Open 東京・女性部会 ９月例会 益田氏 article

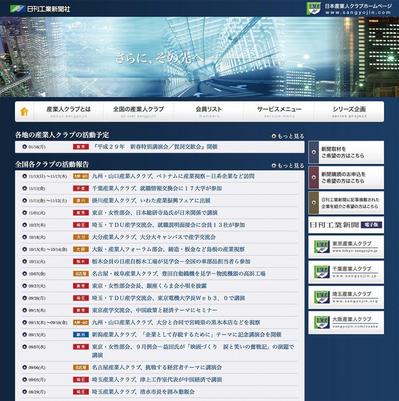pos(193,351)
